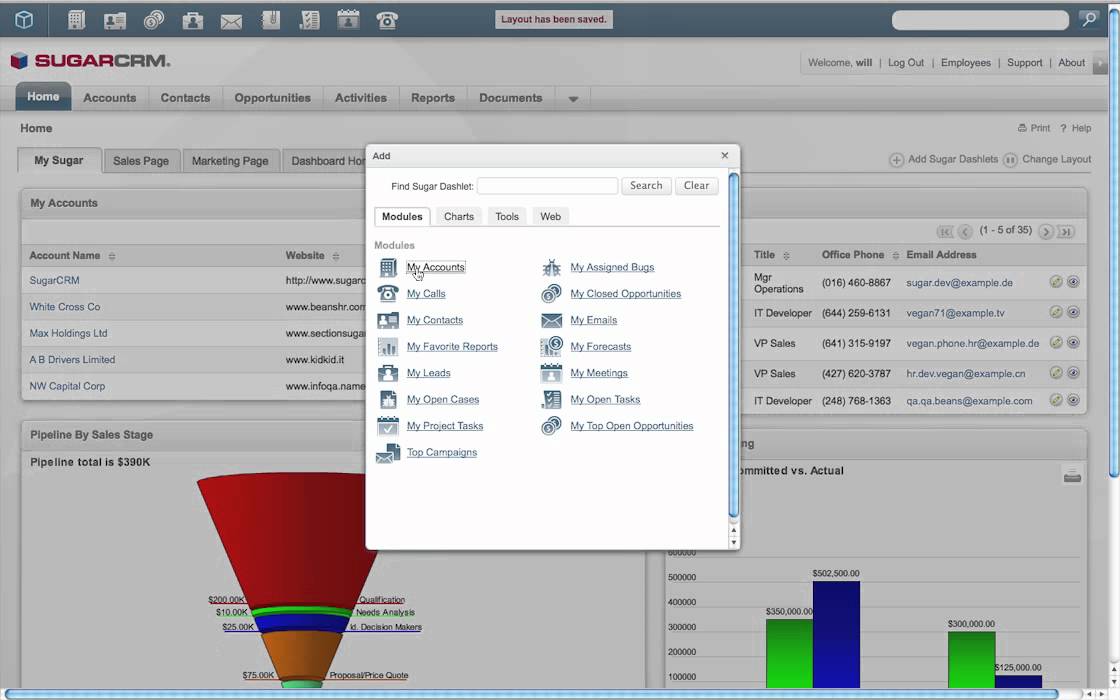Screen dimensions: 1120x700
Task: Click the view eye icon for hr.dev.vegan@example.cn row
Action: tap(1073, 373)
